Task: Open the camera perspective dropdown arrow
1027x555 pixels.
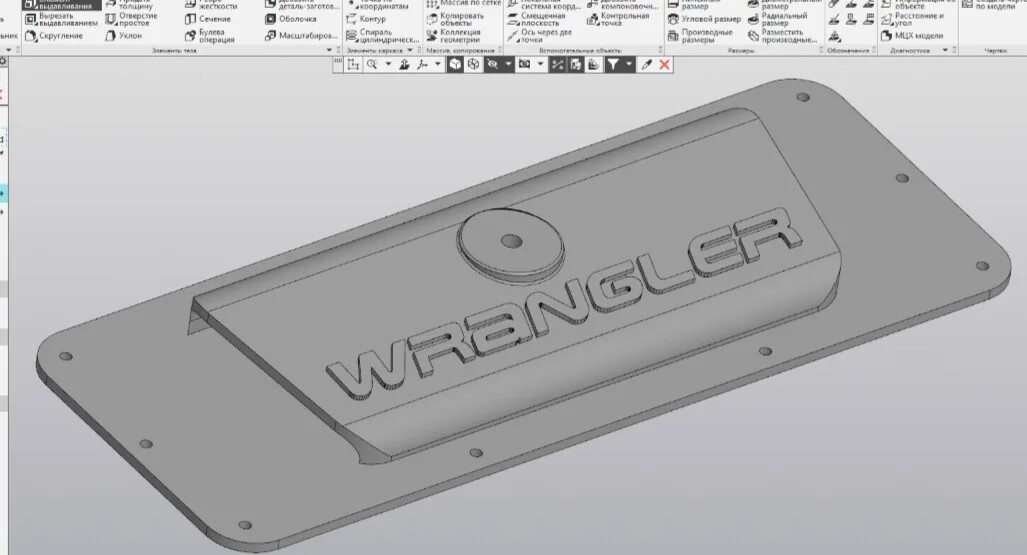Action: pyautogui.click(x=540, y=64)
